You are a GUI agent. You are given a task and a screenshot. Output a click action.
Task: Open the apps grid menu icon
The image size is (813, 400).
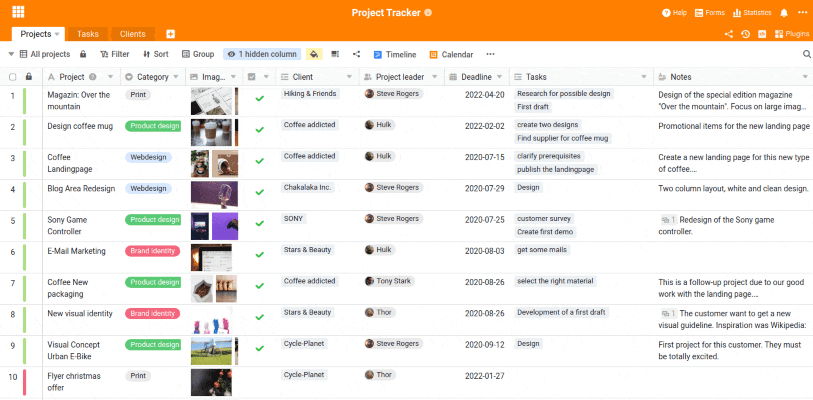pyautogui.click(x=18, y=13)
